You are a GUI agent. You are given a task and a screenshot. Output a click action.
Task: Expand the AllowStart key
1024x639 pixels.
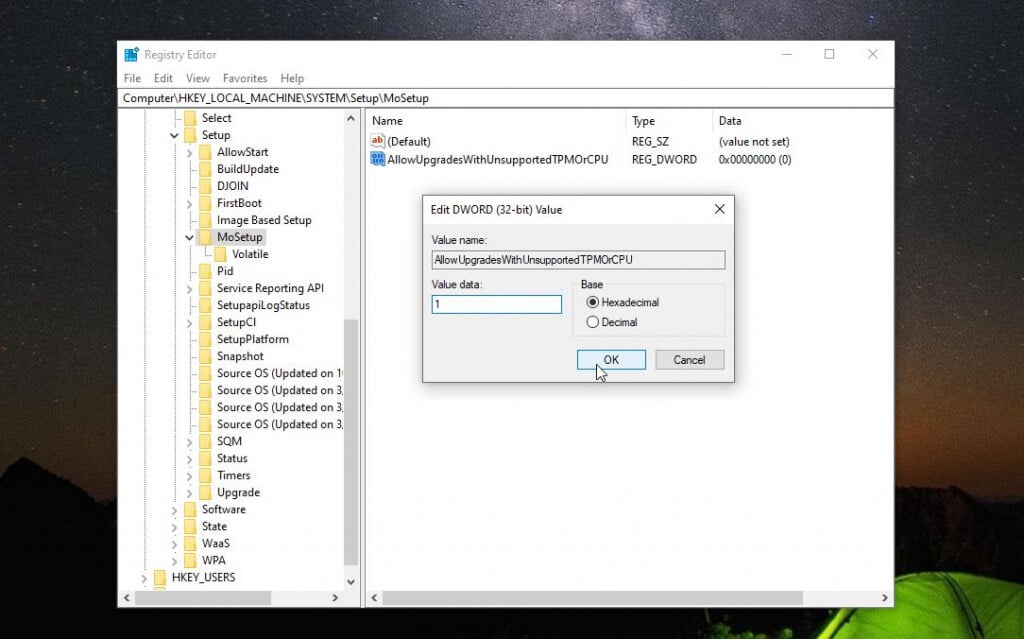point(189,152)
